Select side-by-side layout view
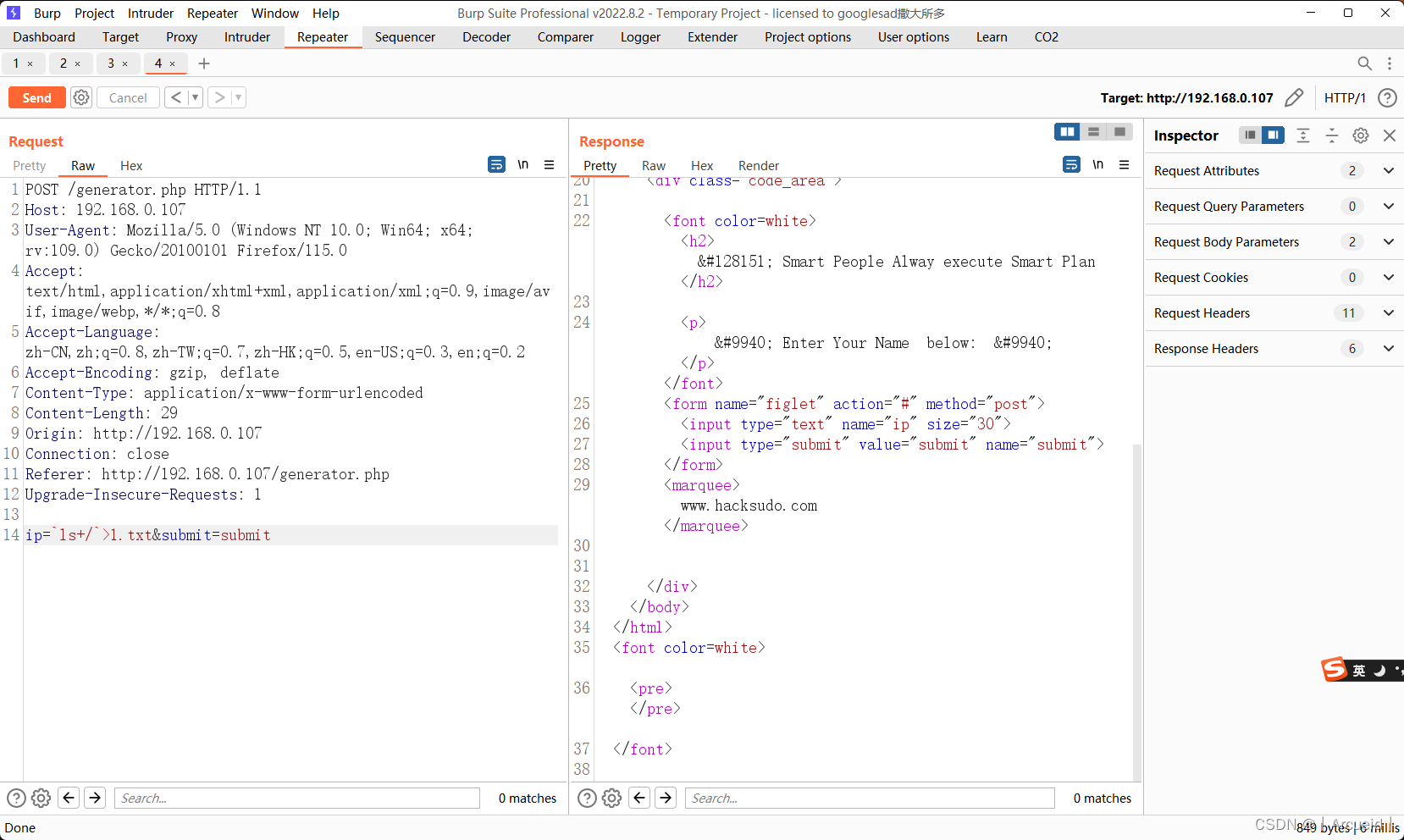This screenshot has width=1404, height=840. pos(1067,131)
